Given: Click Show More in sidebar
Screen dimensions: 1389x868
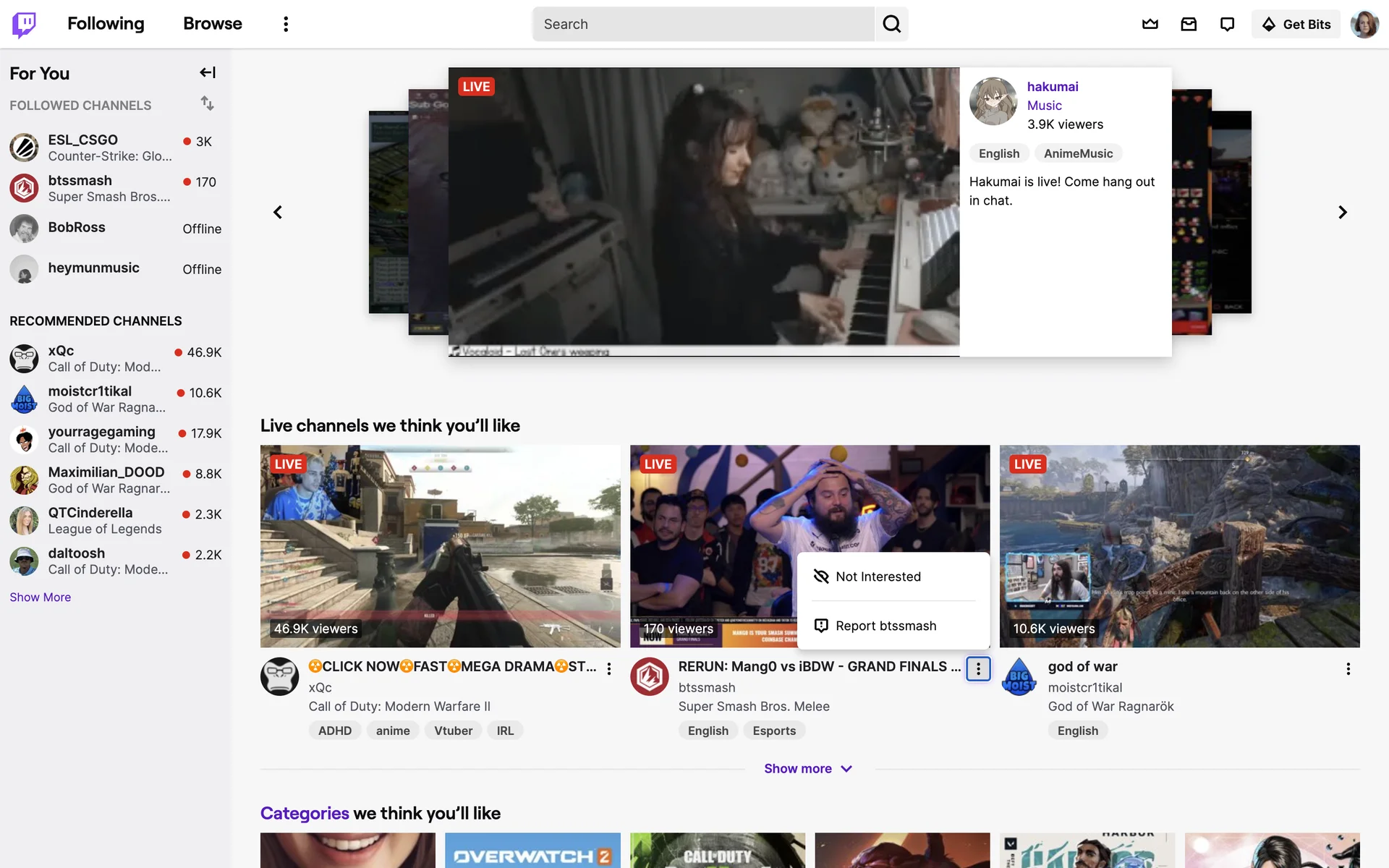Looking at the screenshot, I should (41, 597).
